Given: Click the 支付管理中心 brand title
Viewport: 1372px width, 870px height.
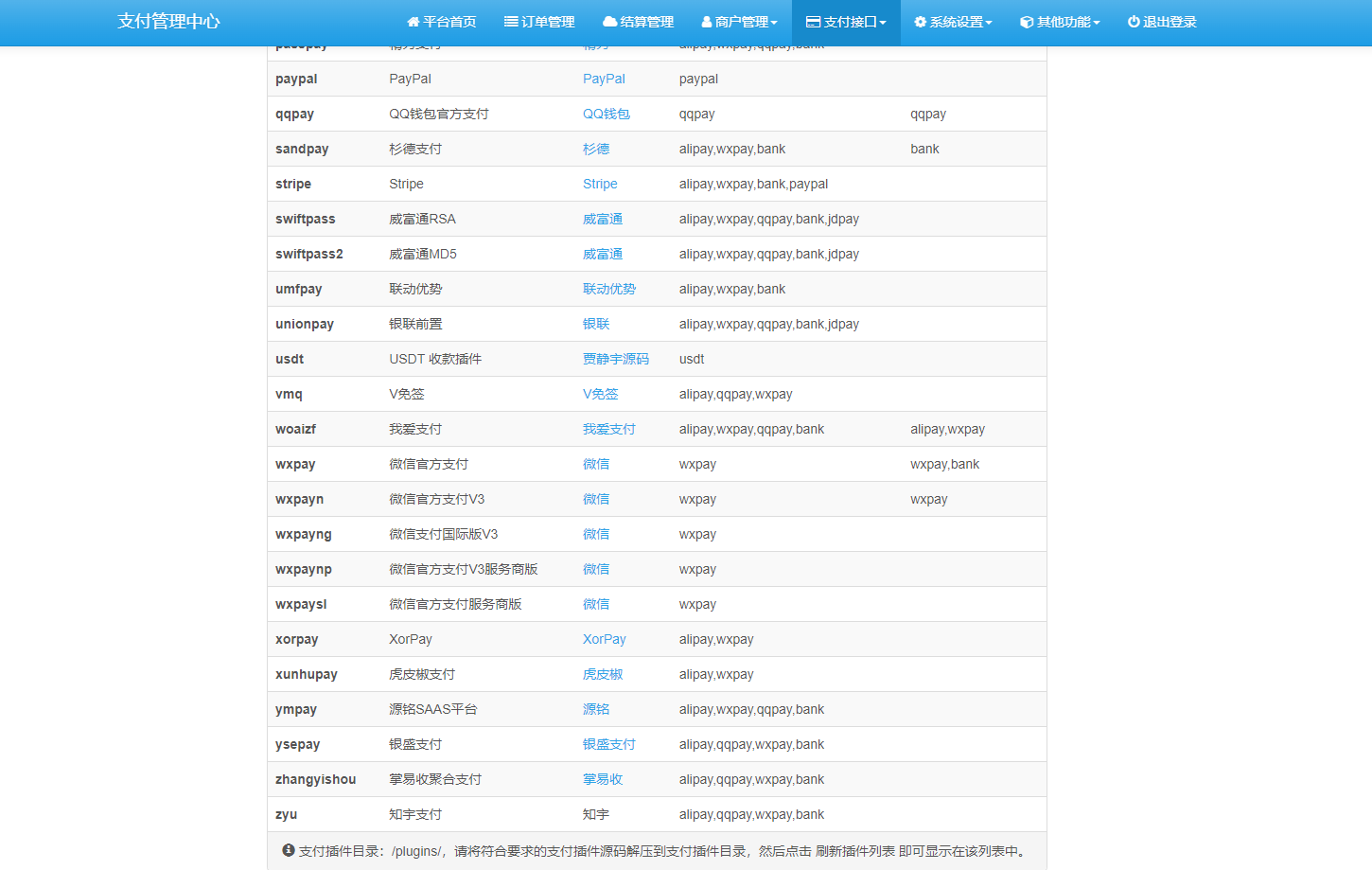Looking at the screenshot, I should point(168,22).
